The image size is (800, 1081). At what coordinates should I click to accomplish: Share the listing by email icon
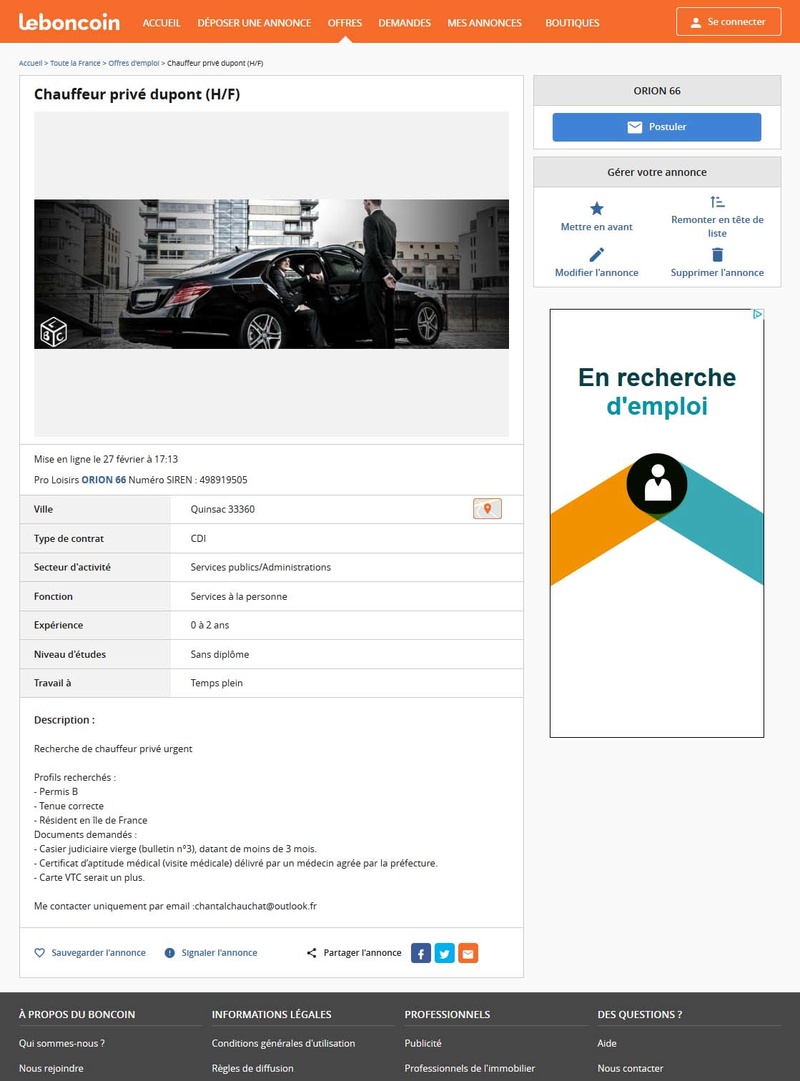point(468,953)
